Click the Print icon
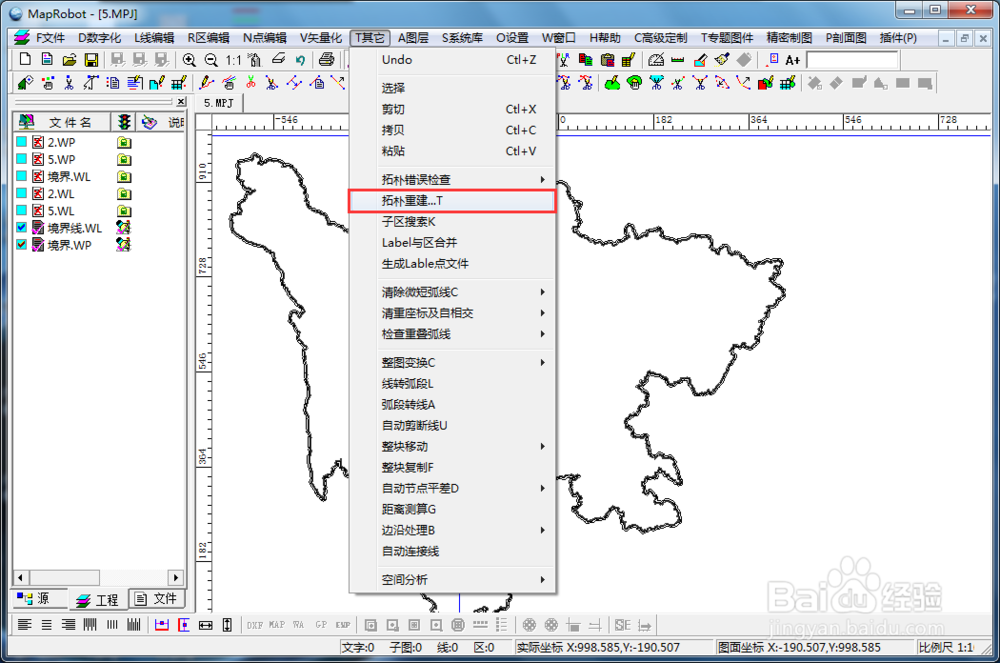Image resolution: width=1000 pixels, height=663 pixels. click(x=327, y=60)
